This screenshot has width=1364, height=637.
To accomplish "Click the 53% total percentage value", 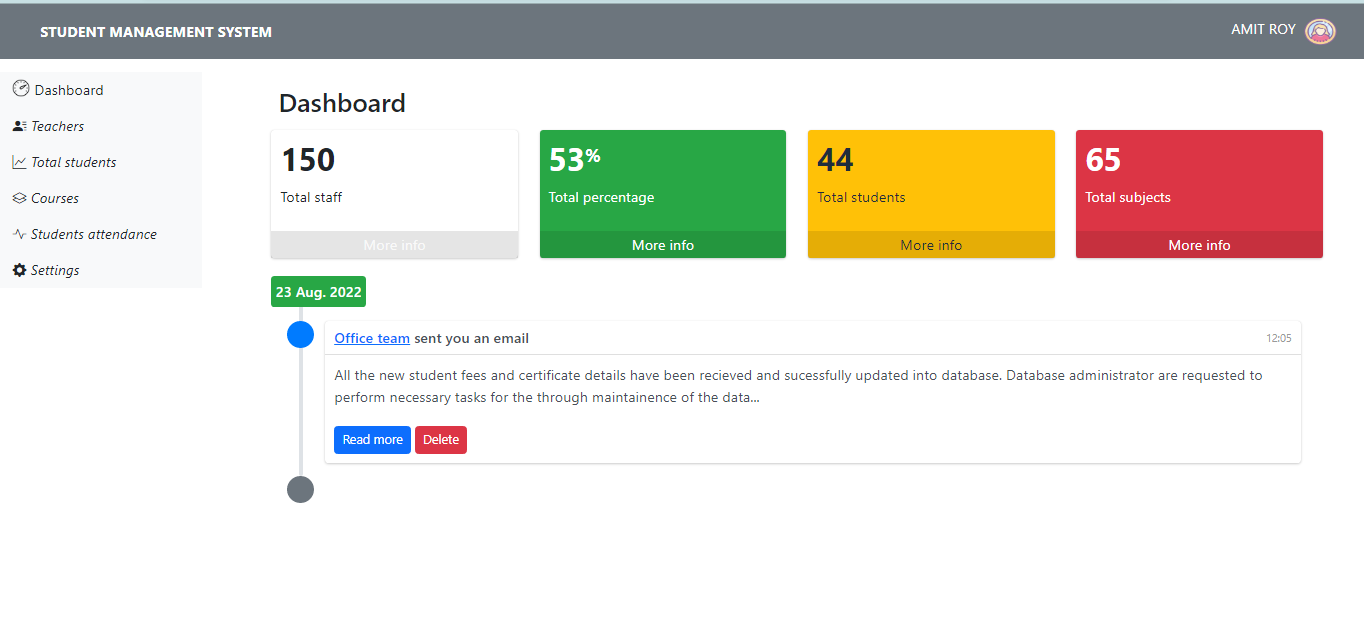I will pos(575,160).
